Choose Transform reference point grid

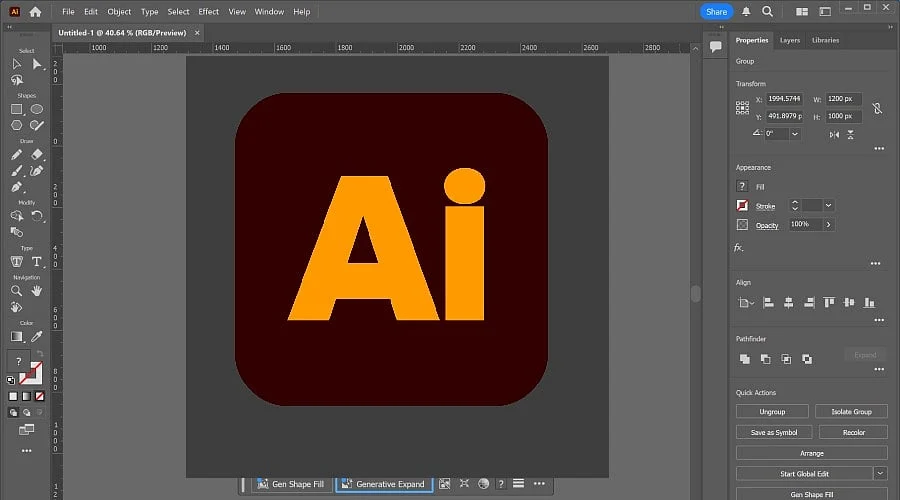tap(742, 108)
